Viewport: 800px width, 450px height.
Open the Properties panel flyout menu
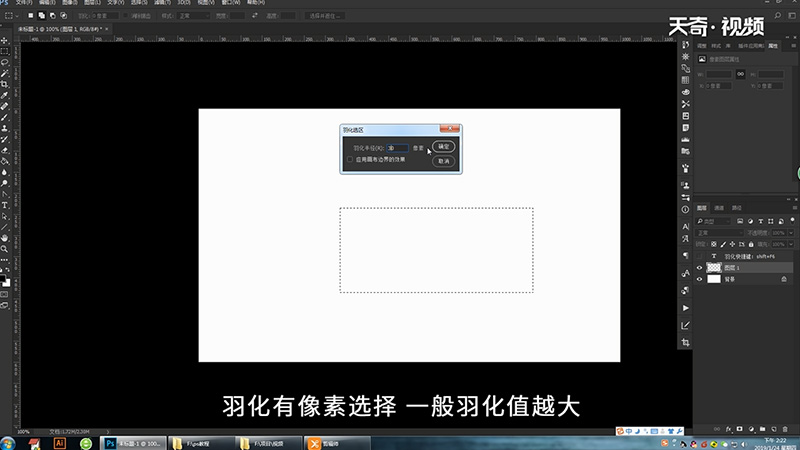click(x=793, y=46)
